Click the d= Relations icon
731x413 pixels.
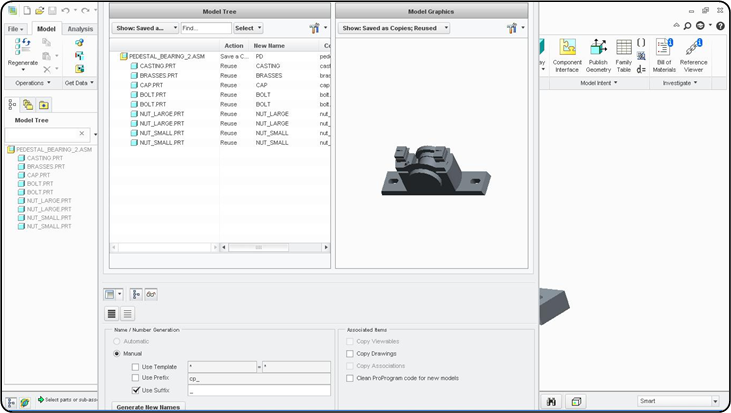[641, 69]
